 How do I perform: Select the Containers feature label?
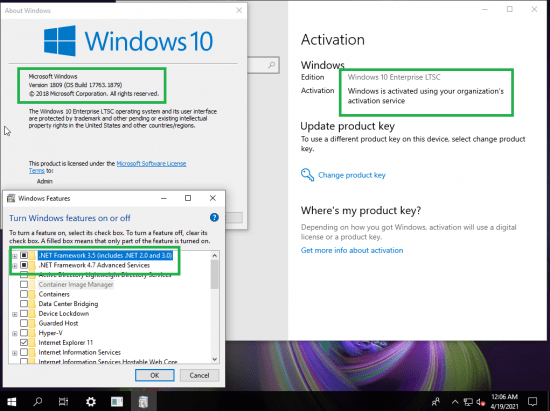pyautogui.click(x=54, y=294)
